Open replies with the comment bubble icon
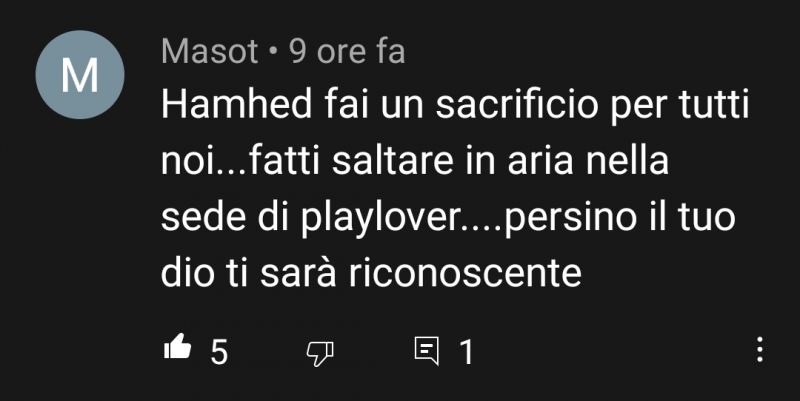 pos(427,351)
